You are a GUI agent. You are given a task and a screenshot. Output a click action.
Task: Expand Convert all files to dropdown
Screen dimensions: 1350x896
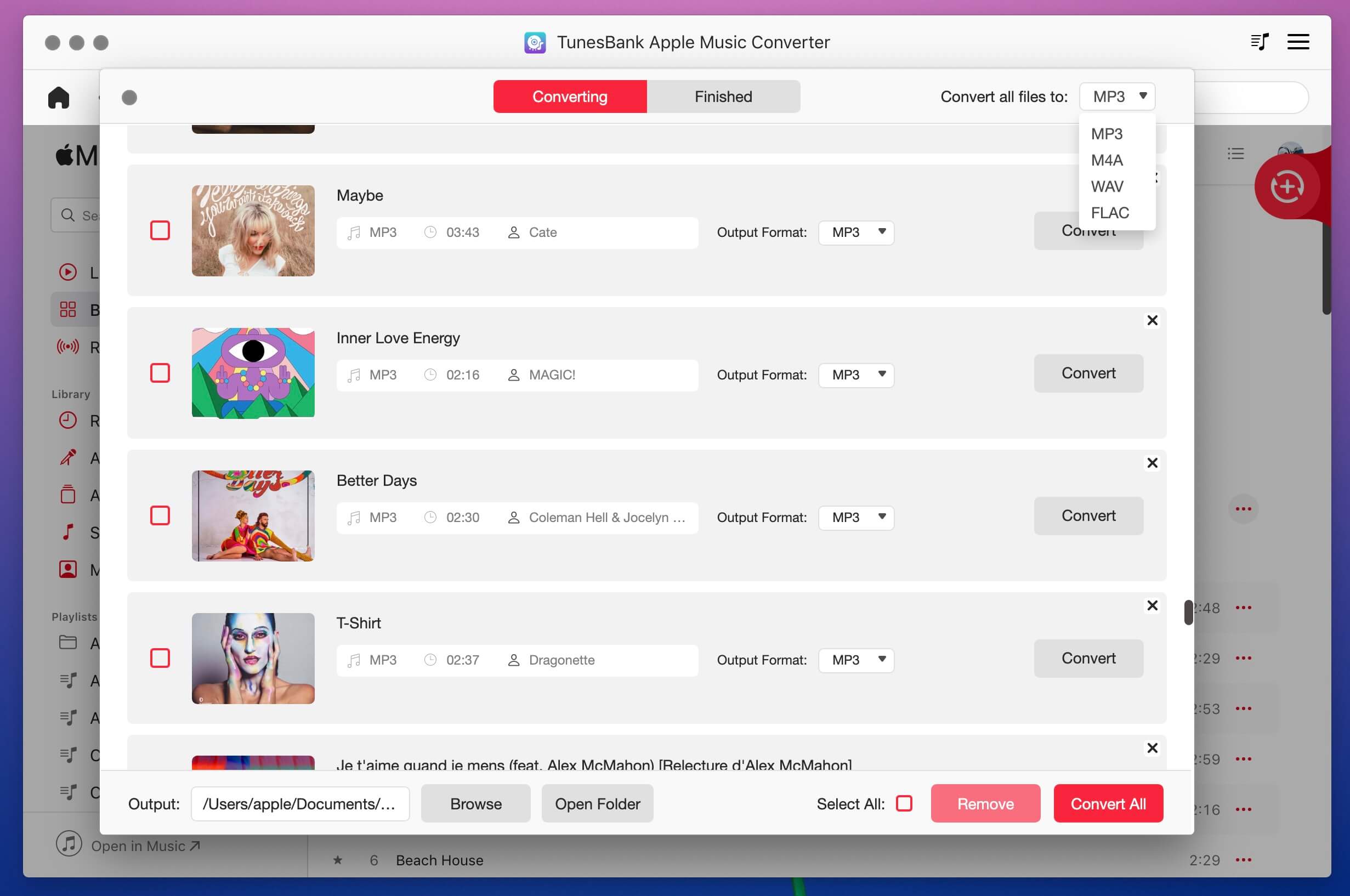[x=1117, y=97]
